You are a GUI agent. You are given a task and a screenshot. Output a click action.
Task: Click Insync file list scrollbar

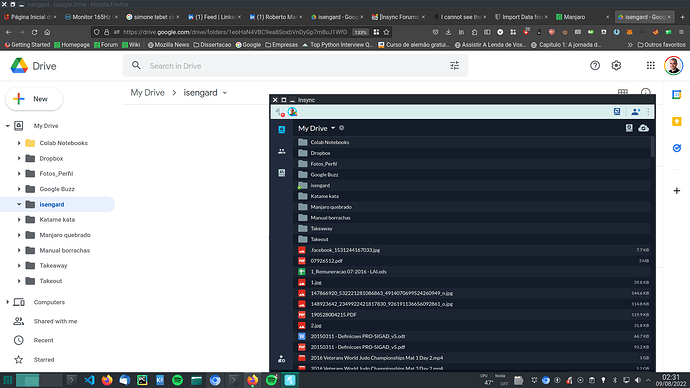(652, 146)
